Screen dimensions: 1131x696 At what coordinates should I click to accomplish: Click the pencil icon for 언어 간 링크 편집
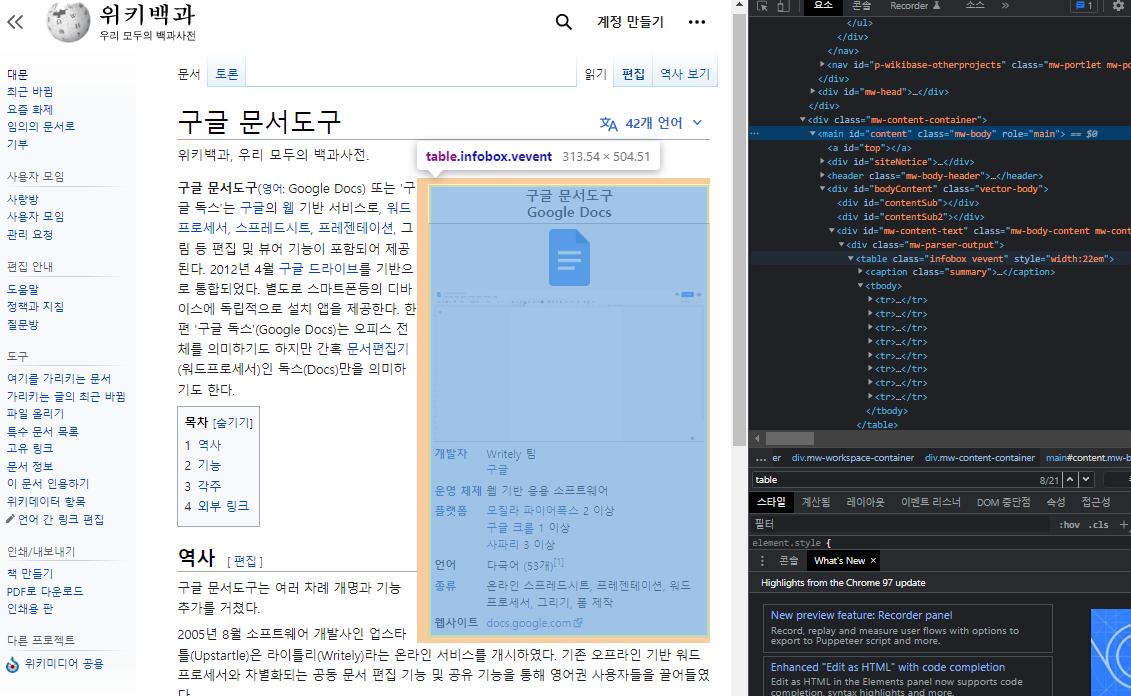[x=10, y=519]
